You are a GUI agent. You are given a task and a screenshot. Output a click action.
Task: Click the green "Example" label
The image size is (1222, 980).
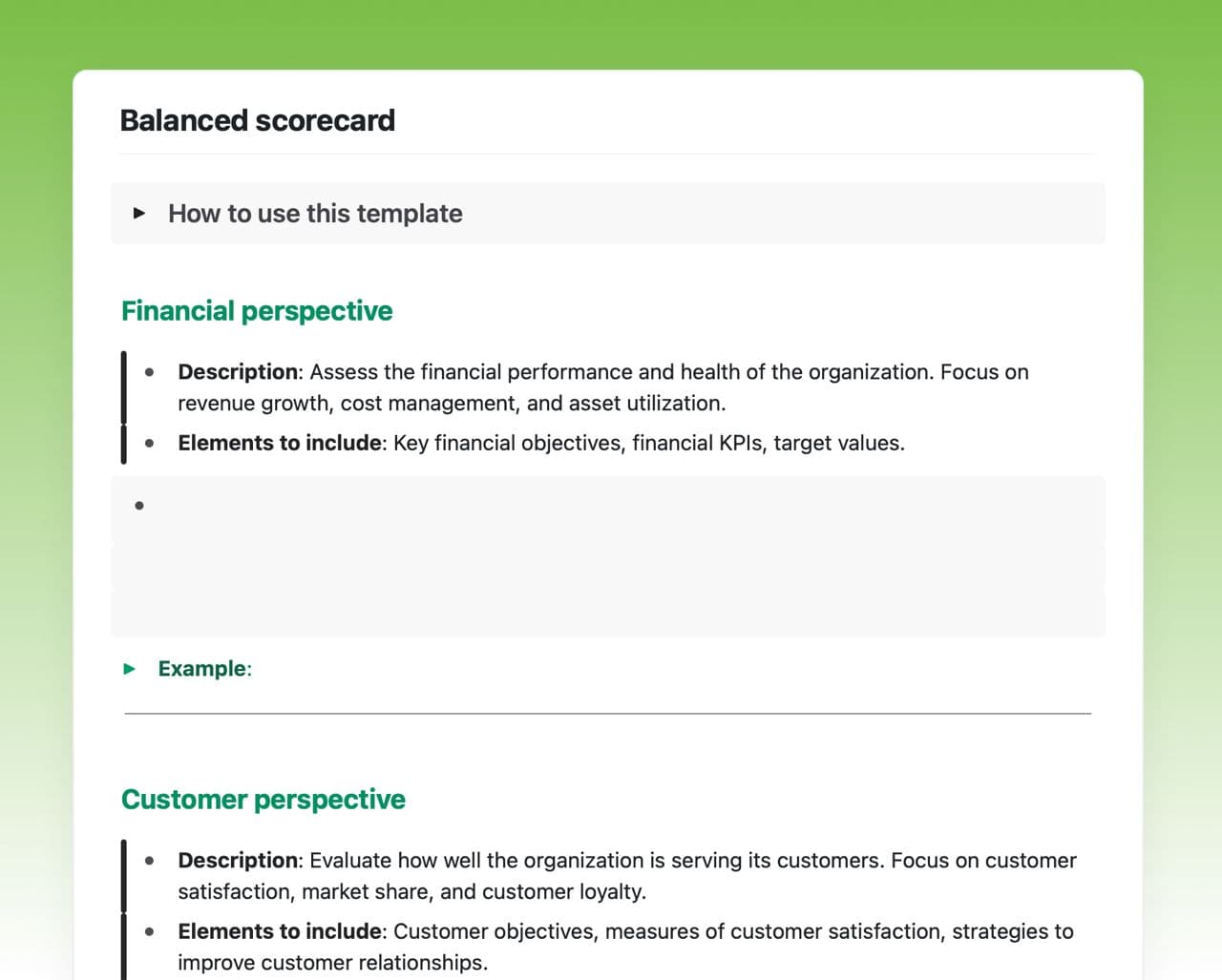coord(202,668)
